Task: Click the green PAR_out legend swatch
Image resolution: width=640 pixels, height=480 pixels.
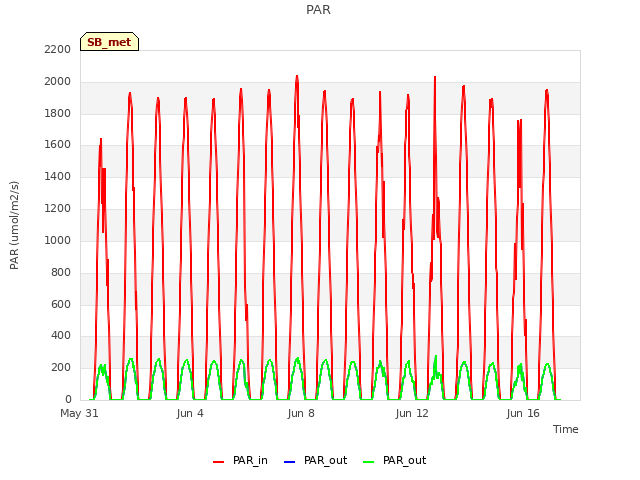Action: pyautogui.click(x=368, y=462)
